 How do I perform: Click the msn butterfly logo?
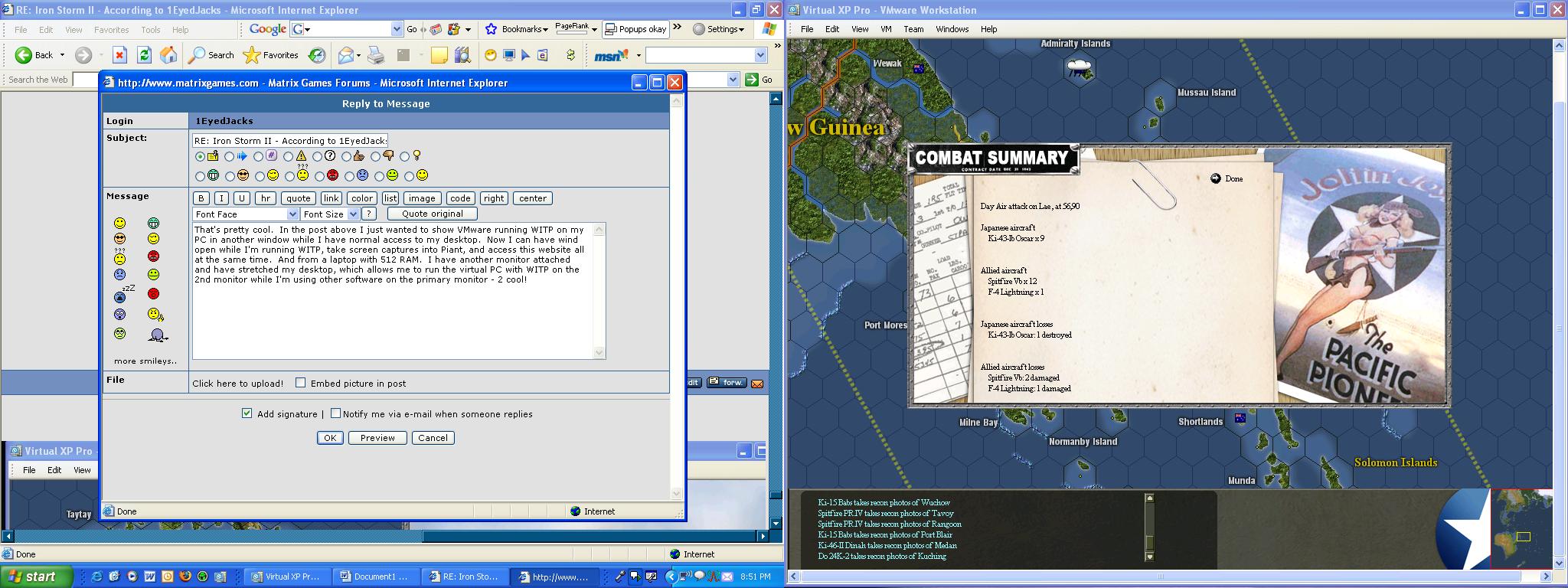[x=611, y=55]
